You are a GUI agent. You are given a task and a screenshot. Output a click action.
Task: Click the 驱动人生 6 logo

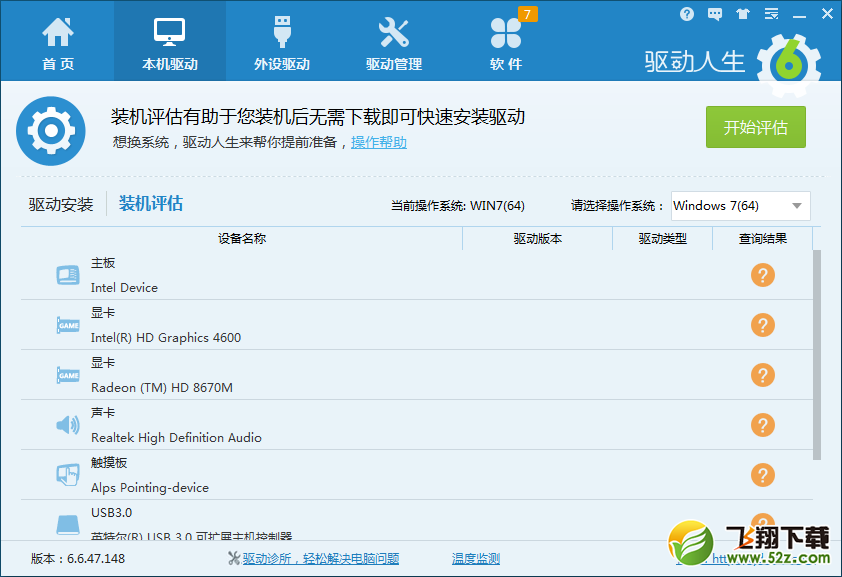732,63
